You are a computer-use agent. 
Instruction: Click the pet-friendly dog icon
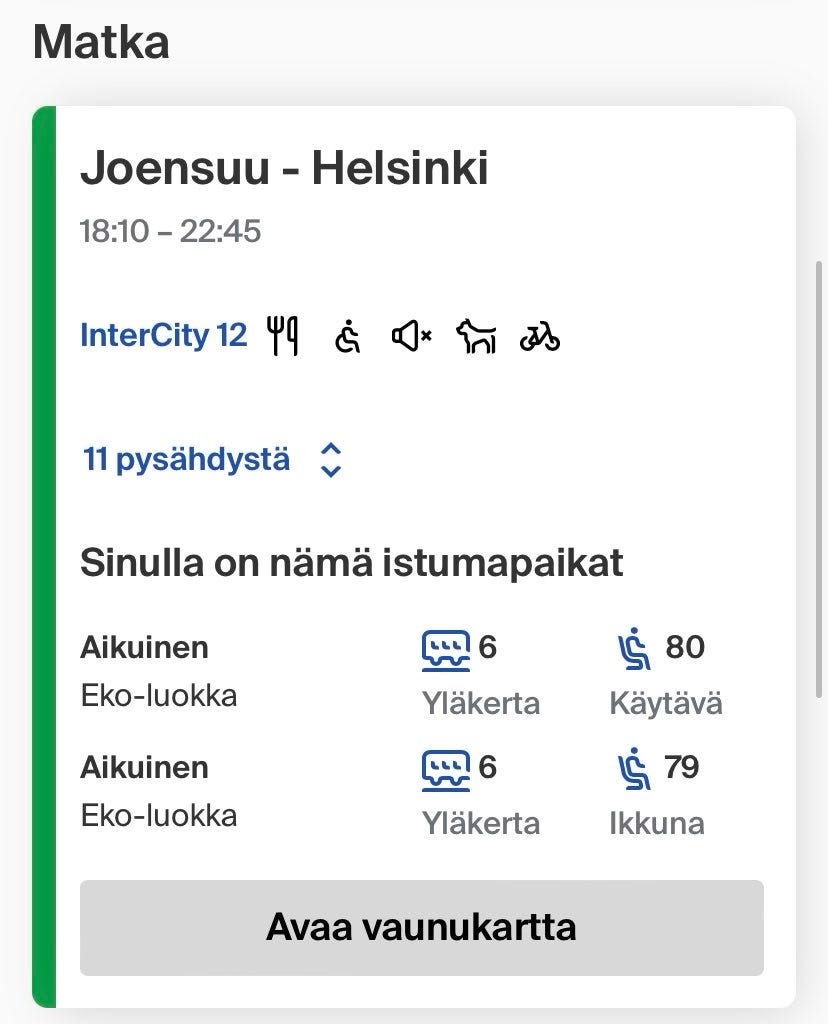[476, 336]
